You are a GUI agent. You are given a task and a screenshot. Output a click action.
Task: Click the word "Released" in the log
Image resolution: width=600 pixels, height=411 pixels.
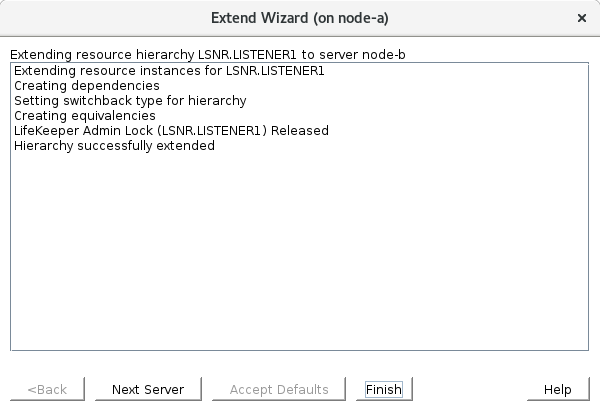[x=299, y=131]
